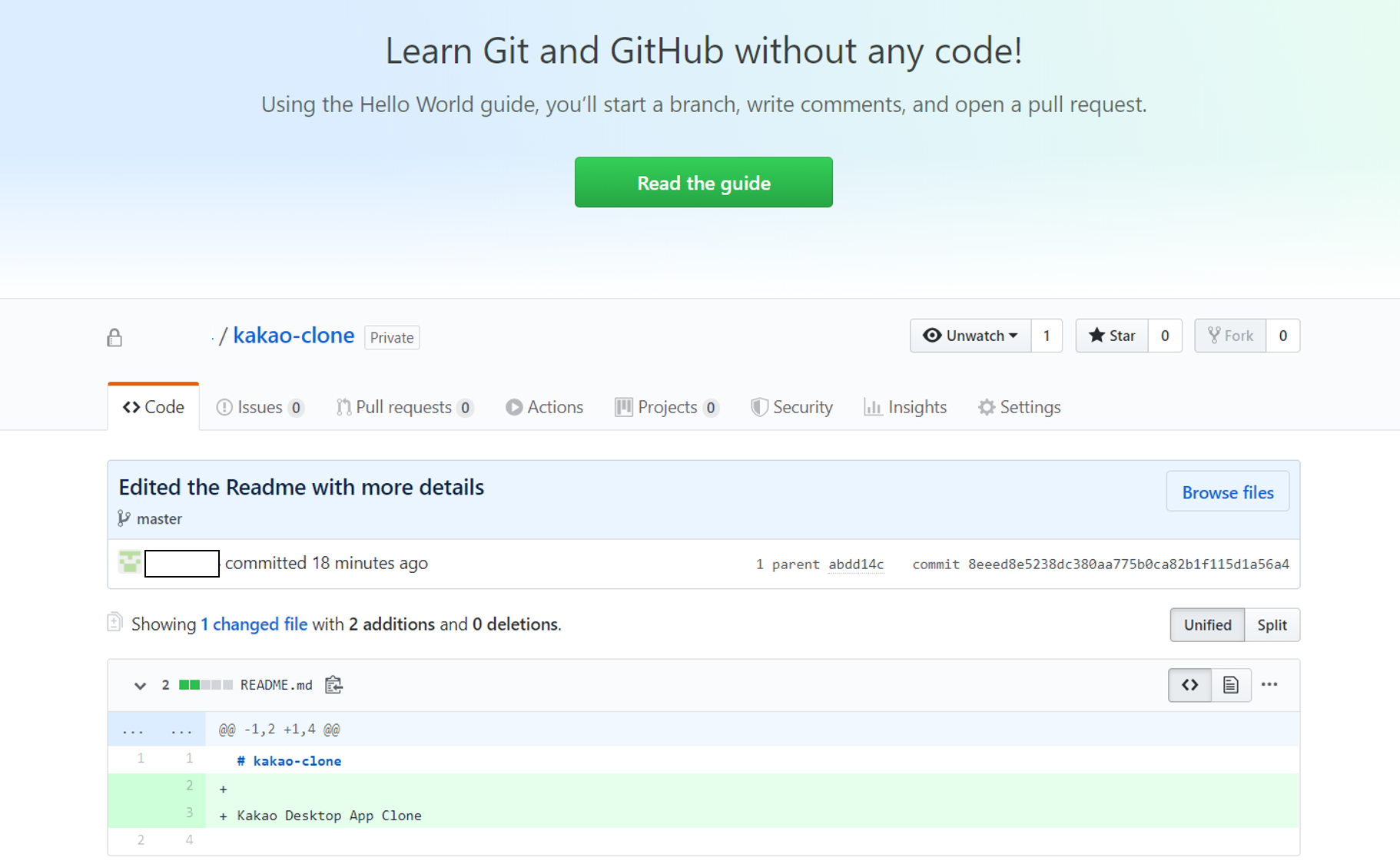Screen dimensions: 1400x864
Task: Click the added line Kakao Desktop App Clone
Action: point(329,816)
